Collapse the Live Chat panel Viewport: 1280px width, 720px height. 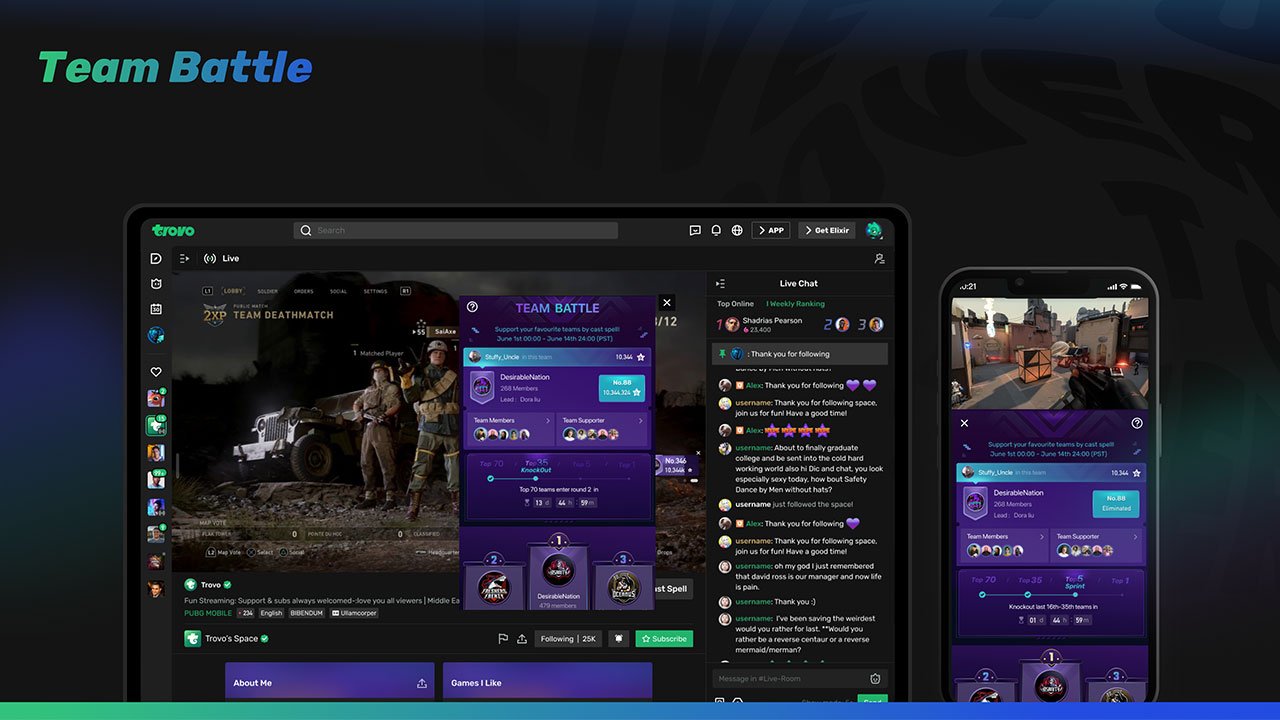click(721, 284)
